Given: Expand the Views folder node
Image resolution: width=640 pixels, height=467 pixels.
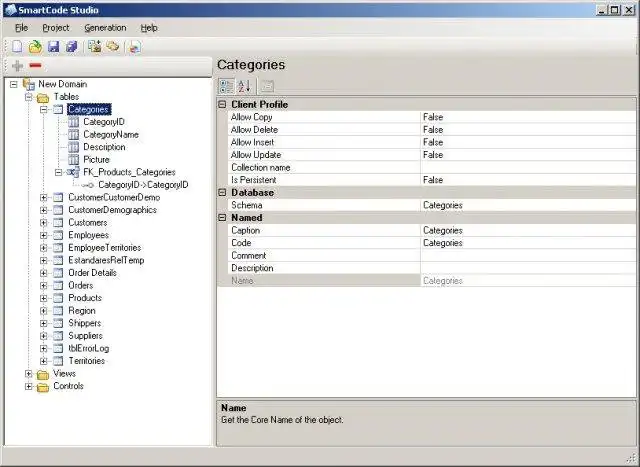Looking at the screenshot, I should [29, 374].
